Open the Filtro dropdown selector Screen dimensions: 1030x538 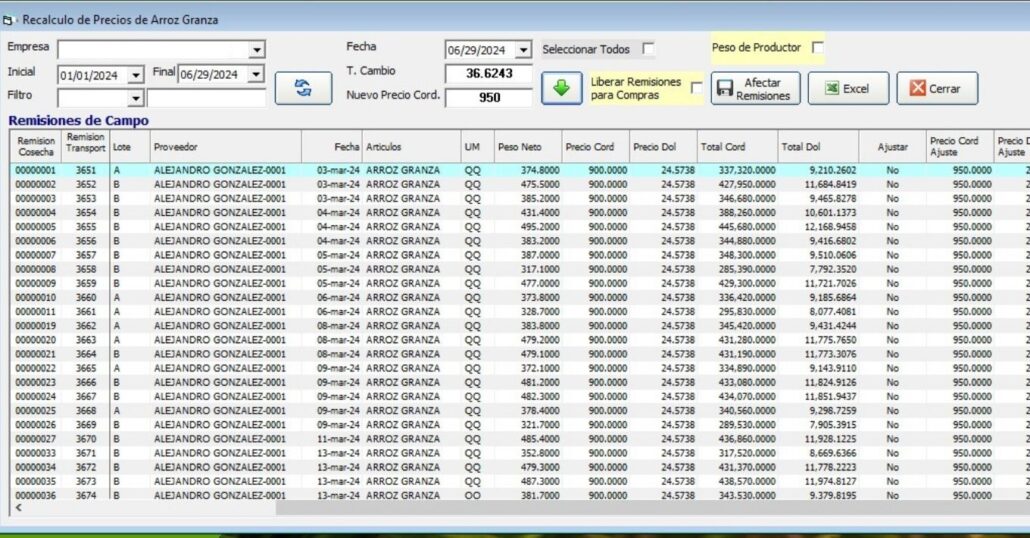[x=136, y=99]
